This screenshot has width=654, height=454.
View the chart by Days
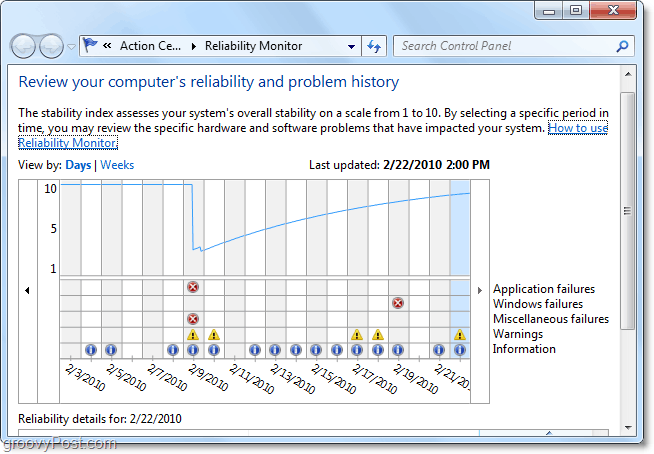coord(78,165)
